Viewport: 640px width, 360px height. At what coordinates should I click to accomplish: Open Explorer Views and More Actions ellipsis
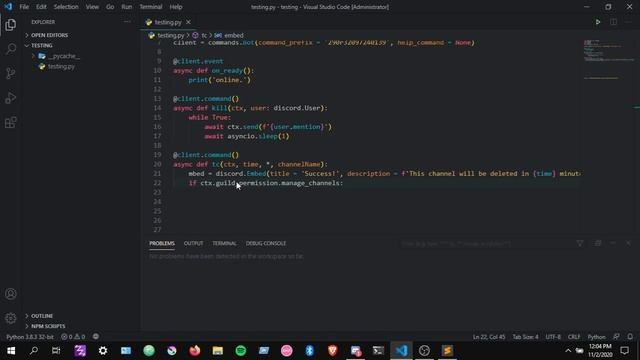pos(127,22)
